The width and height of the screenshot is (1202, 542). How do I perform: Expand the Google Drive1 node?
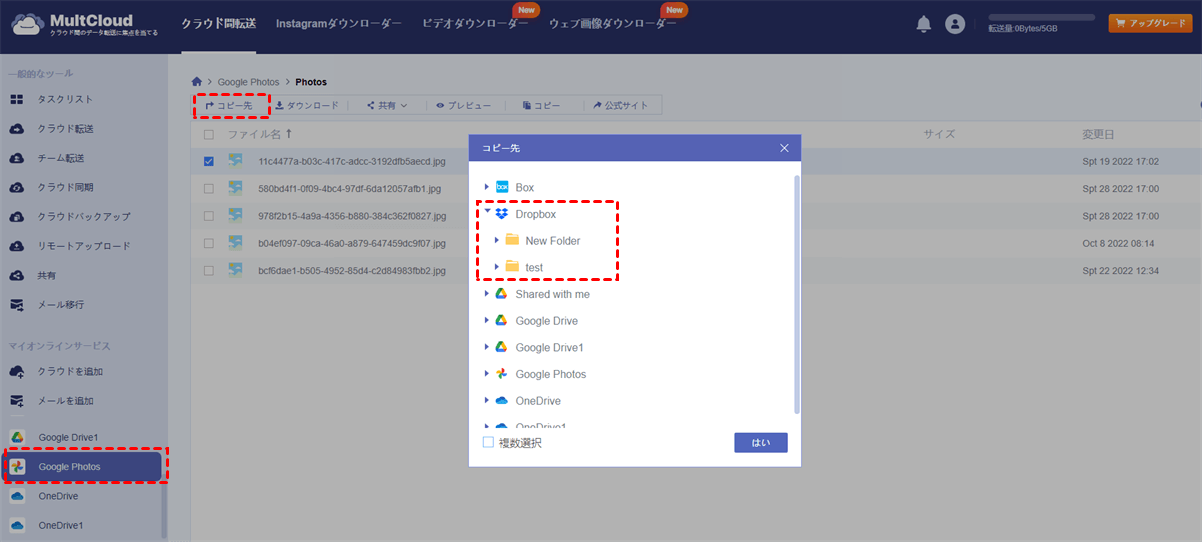[487, 347]
